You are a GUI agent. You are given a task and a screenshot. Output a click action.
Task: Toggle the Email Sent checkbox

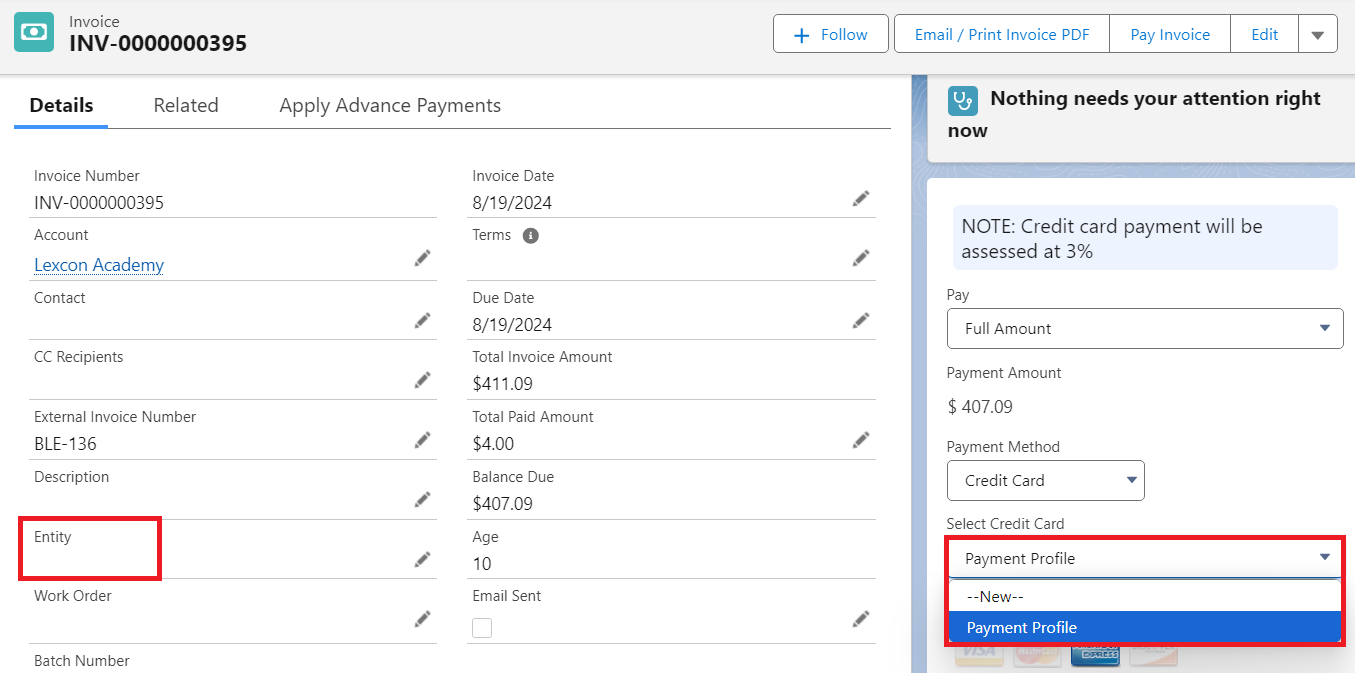coord(482,628)
